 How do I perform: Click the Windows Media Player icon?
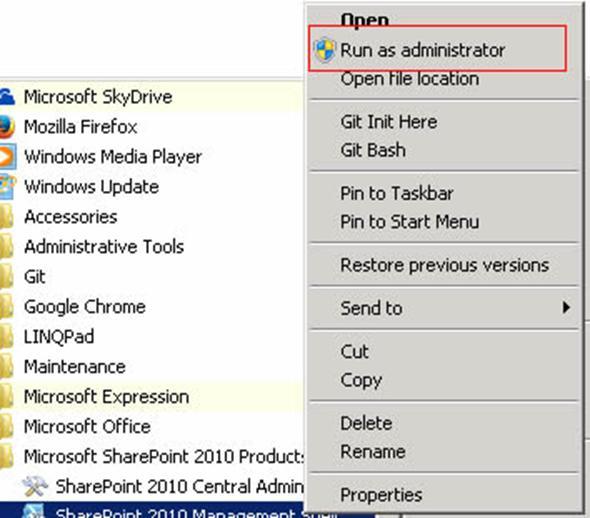coord(8,156)
